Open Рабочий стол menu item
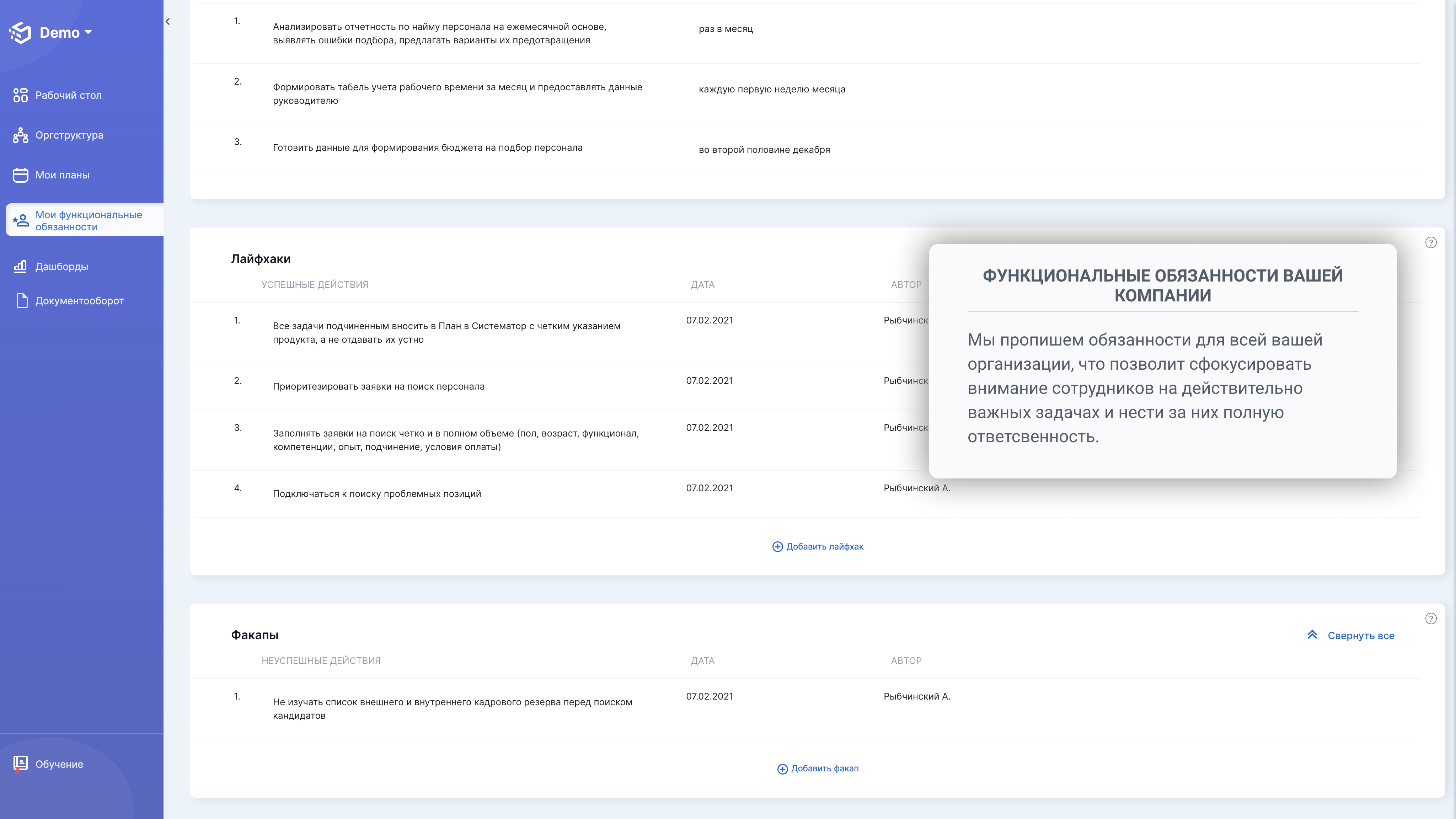The image size is (1456, 819). point(68,96)
